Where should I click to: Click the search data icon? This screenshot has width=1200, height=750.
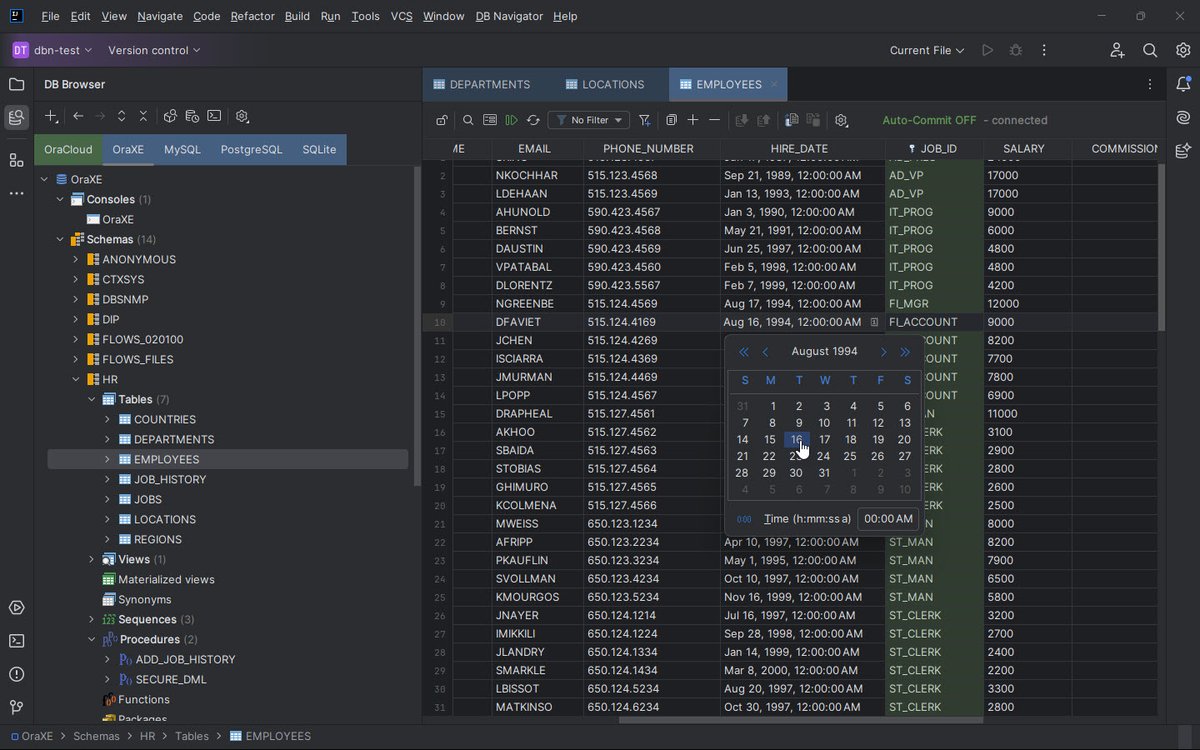click(x=468, y=120)
